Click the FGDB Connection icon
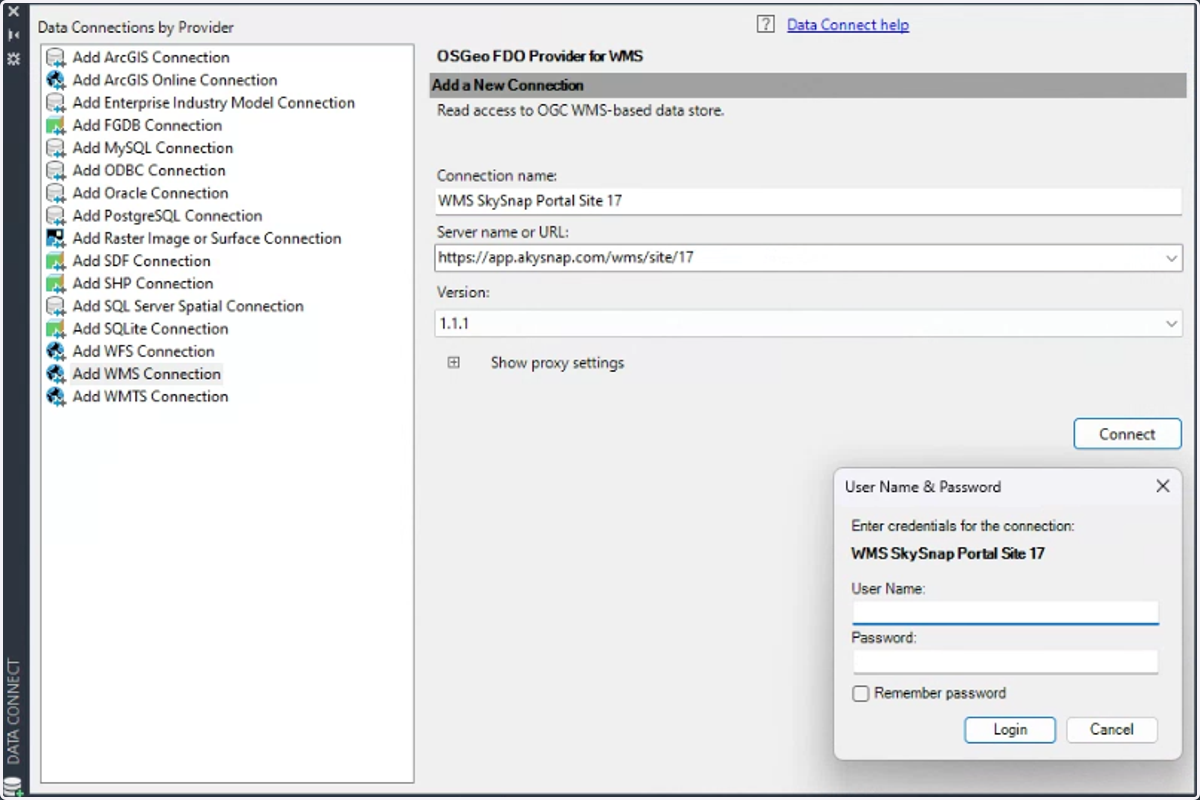The height and width of the screenshot is (800, 1200). (56, 126)
